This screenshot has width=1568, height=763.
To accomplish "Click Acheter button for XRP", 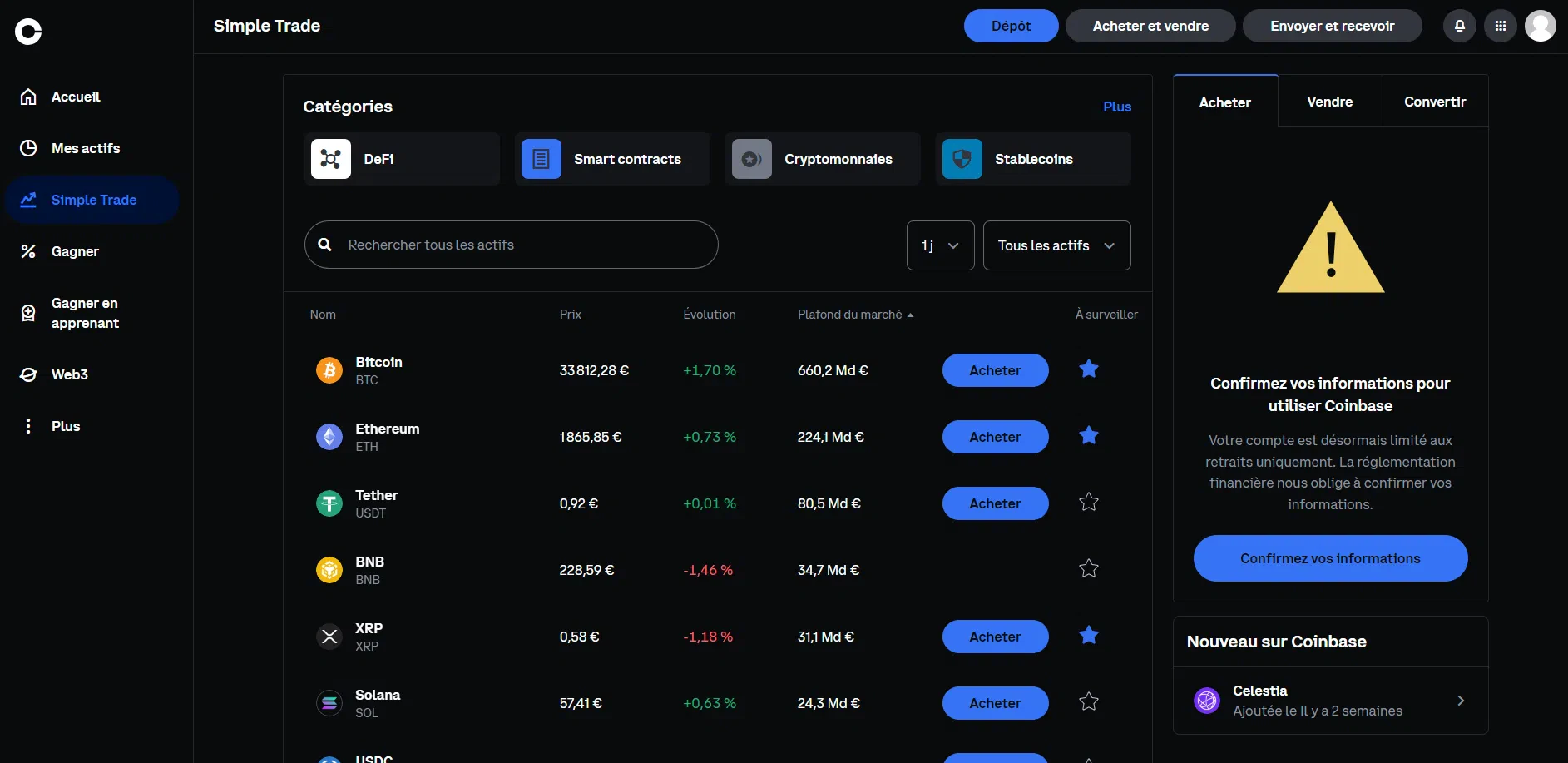I will coord(995,637).
